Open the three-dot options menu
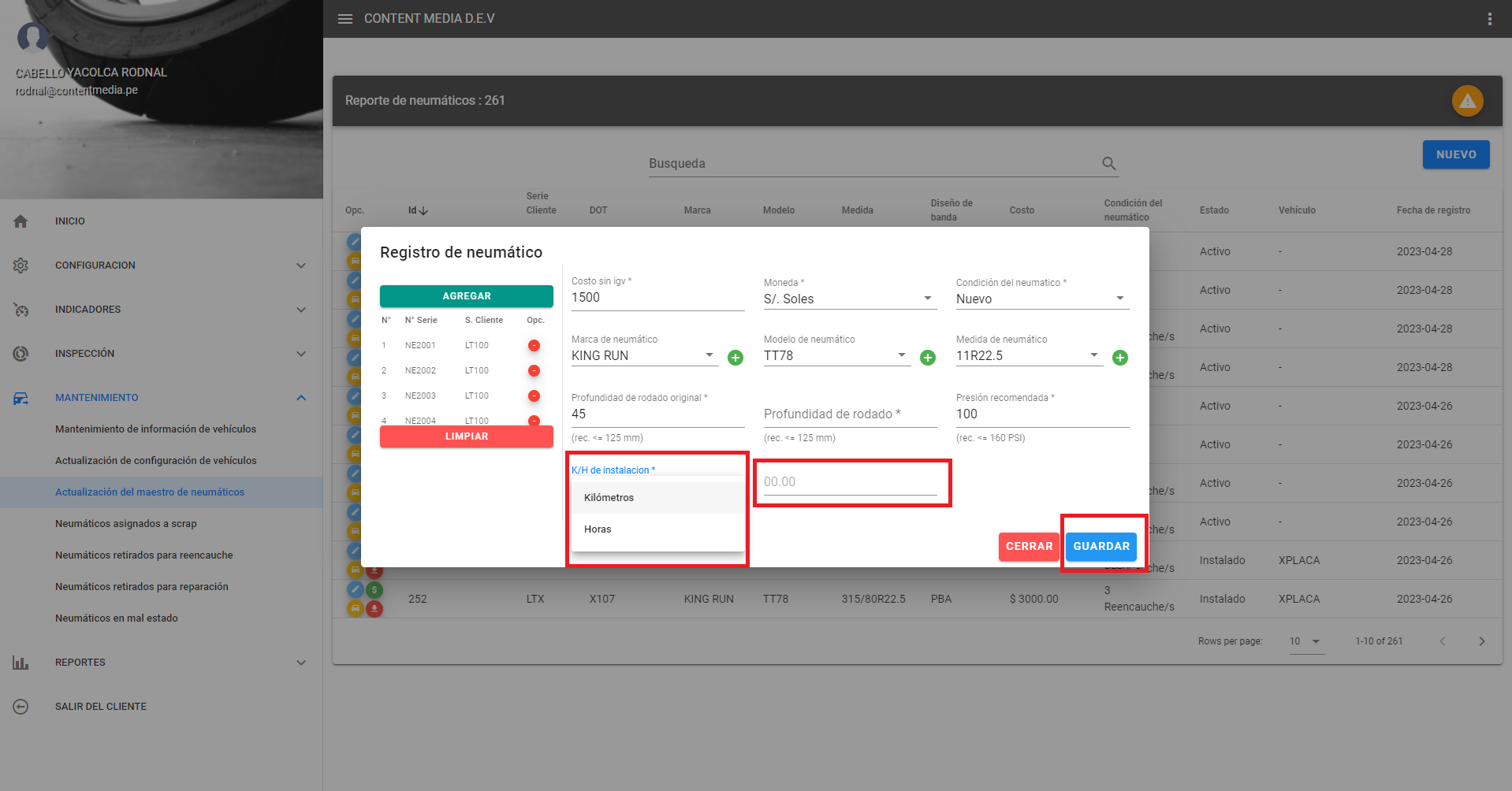This screenshot has width=1512, height=791. (1489, 19)
